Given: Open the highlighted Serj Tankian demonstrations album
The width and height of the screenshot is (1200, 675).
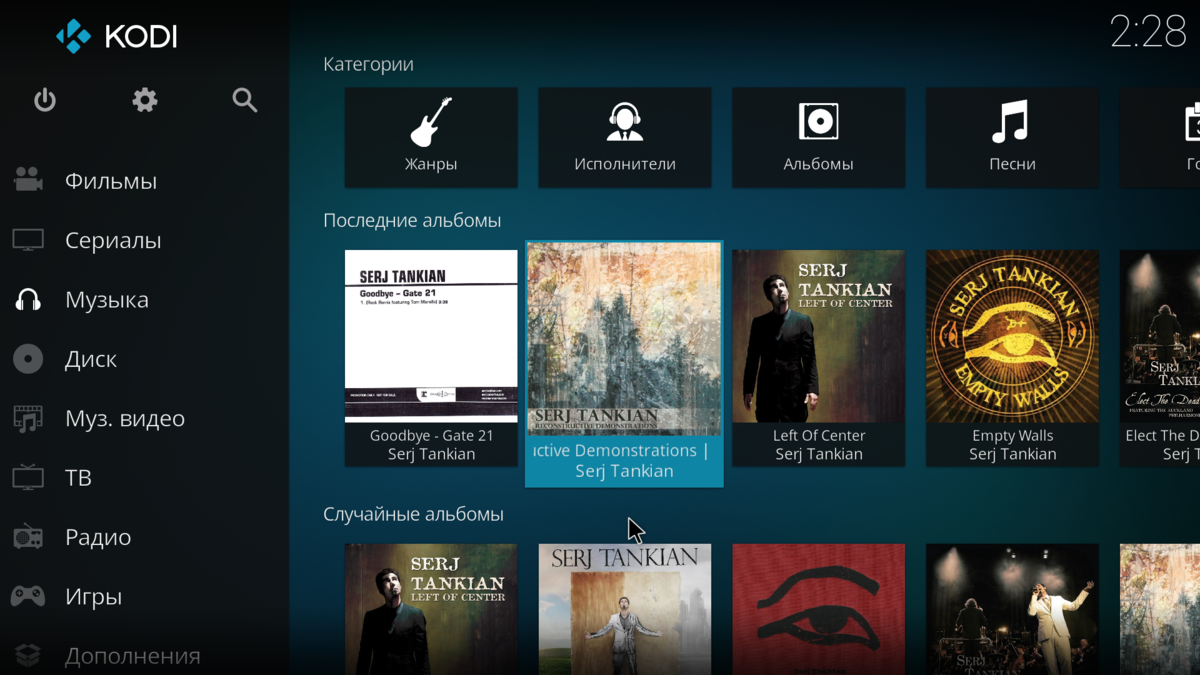Looking at the screenshot, I should coord(624,364).
